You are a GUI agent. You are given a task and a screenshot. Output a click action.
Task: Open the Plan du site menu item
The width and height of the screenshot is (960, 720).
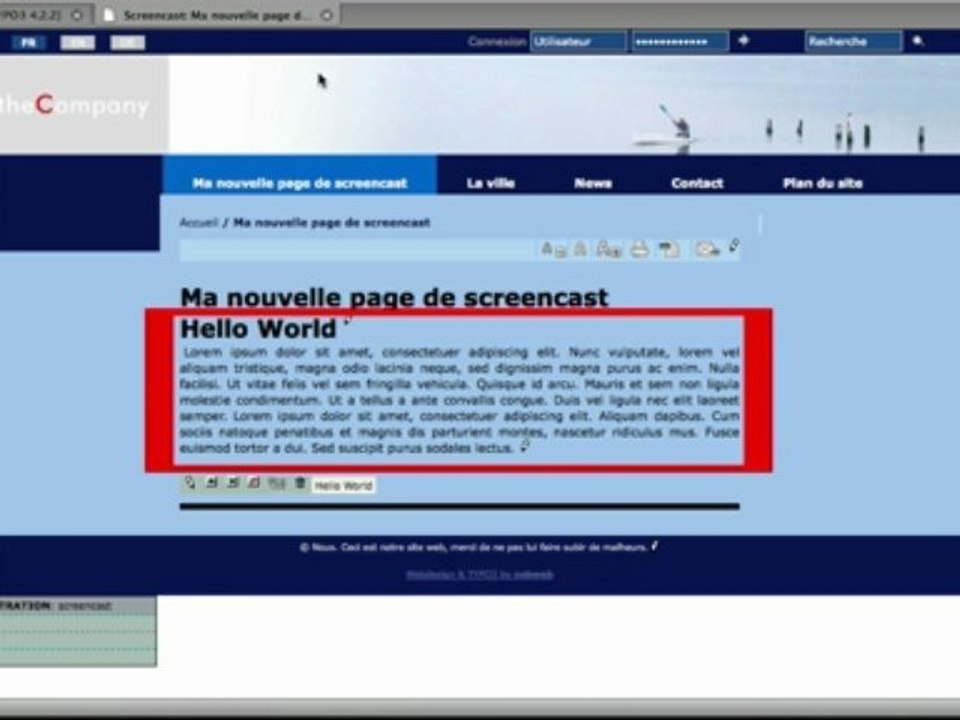coord(822,183)
